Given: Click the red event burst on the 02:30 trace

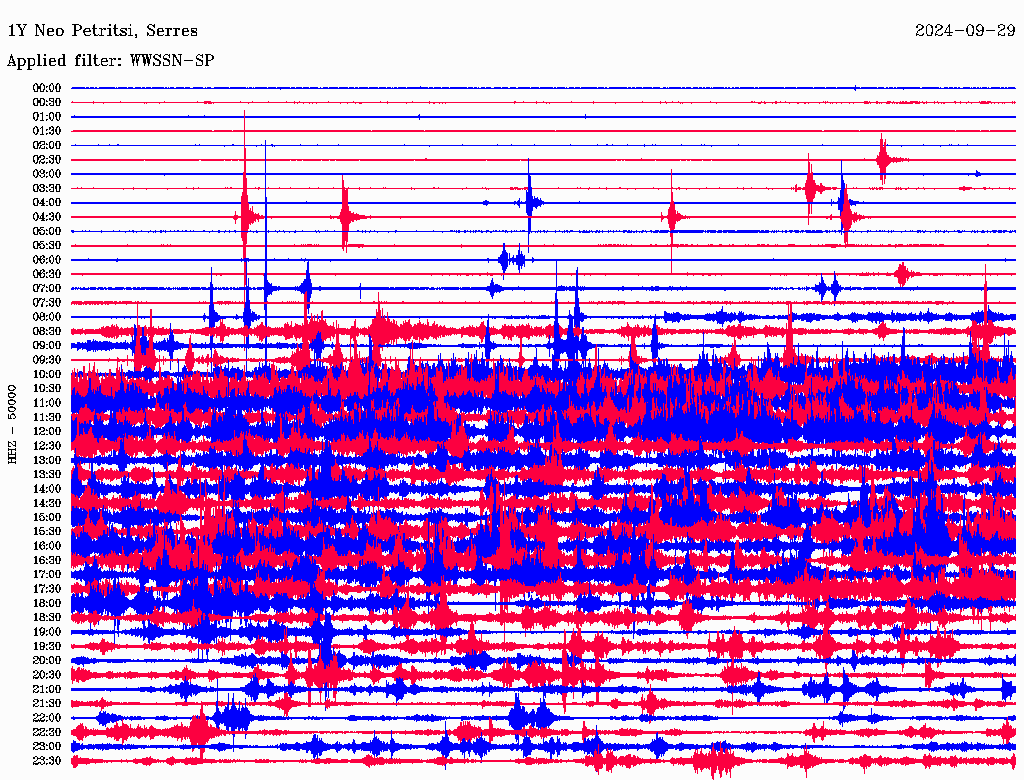Looking at the screenshot, I should point(883,159).
